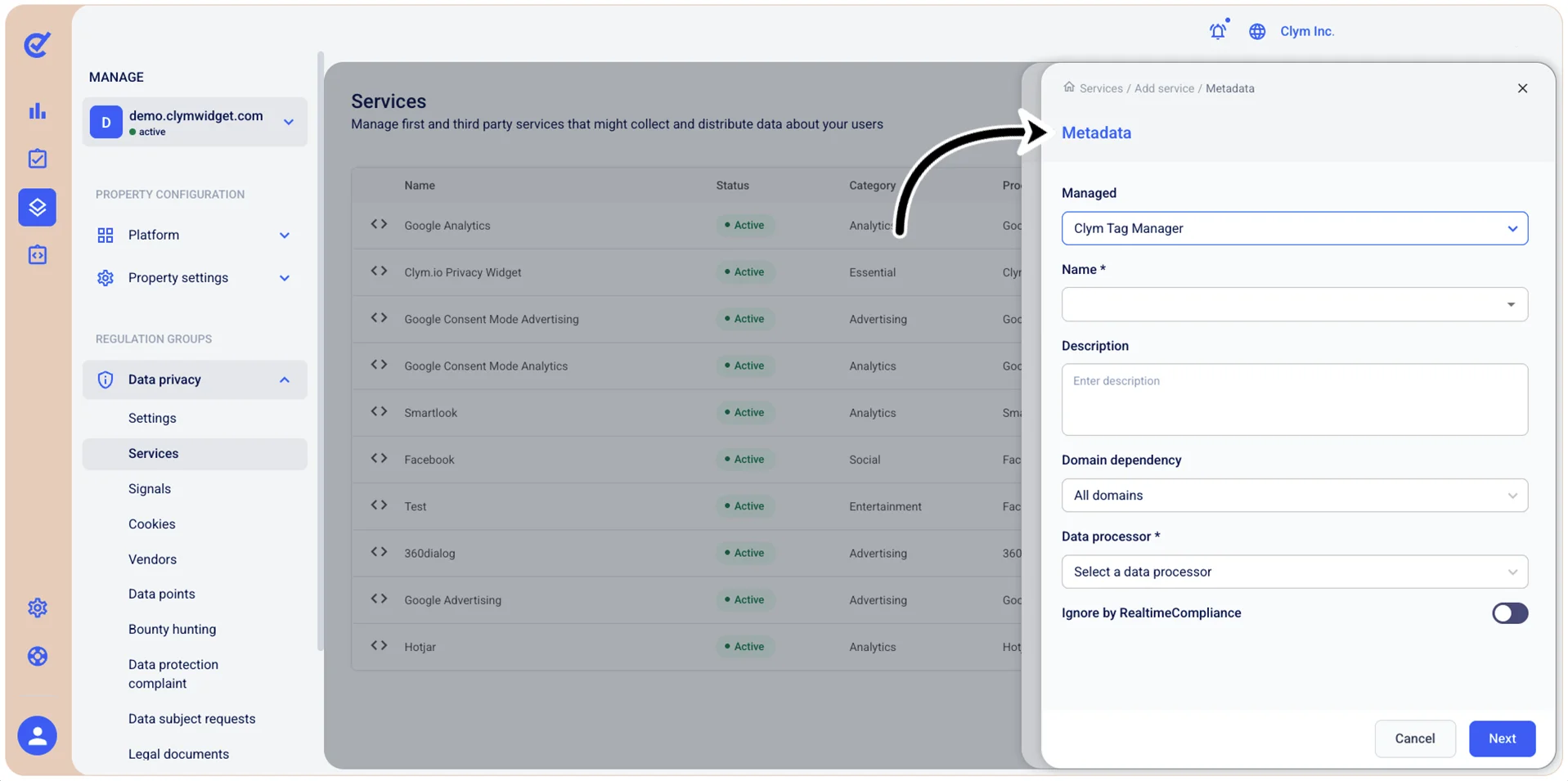
Task: Open the Name dropdown field
Action: tap(1295, 304)
